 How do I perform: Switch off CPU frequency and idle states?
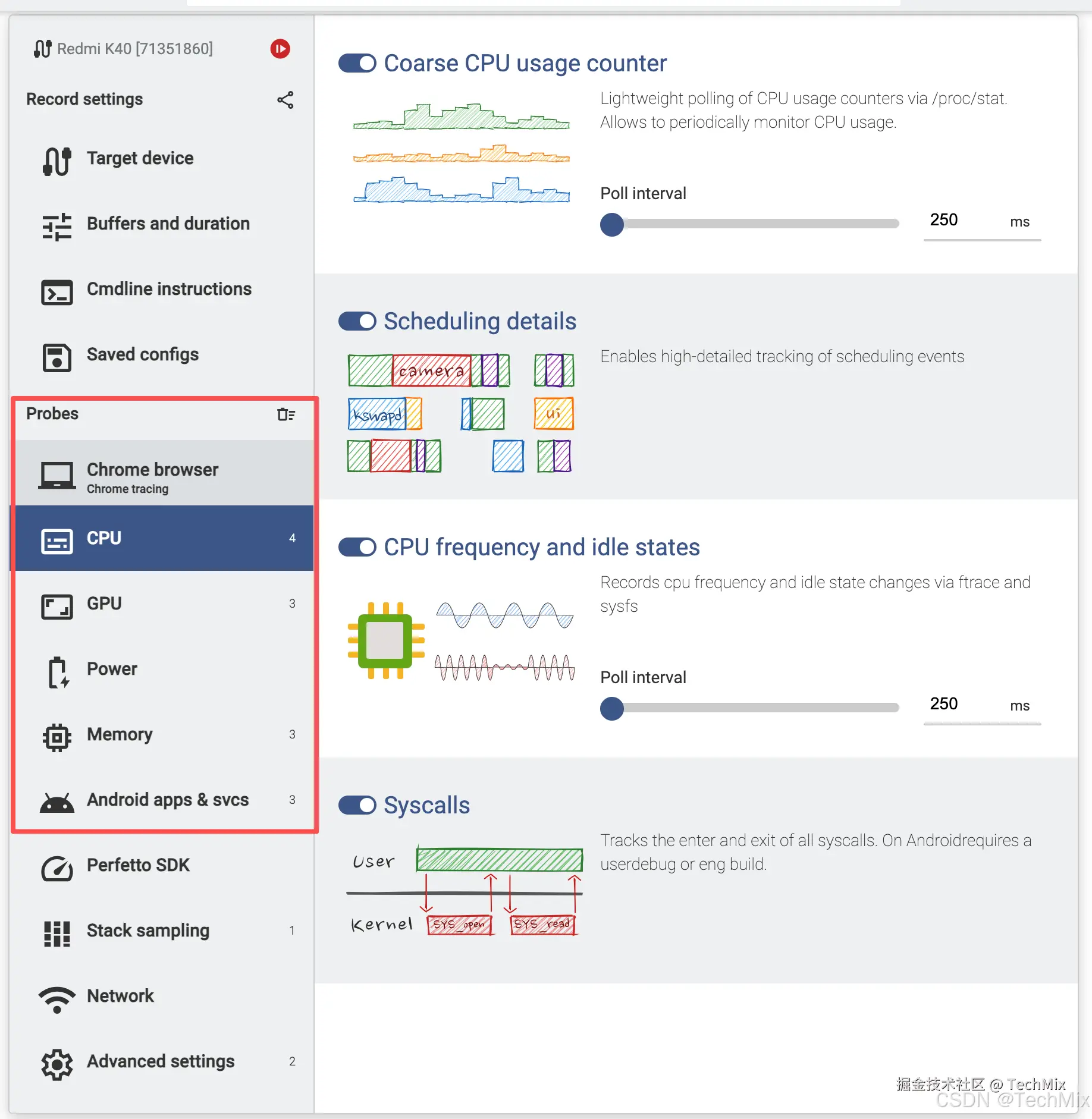pos(357,547)
